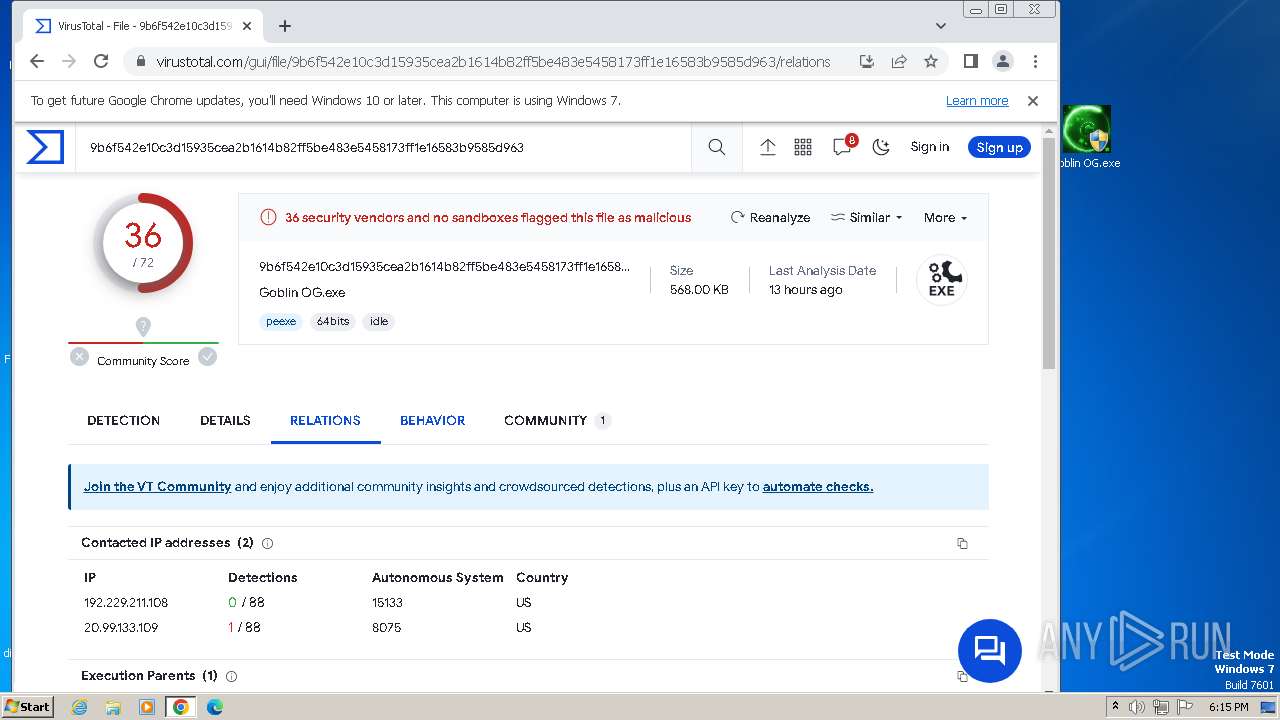Click community score upvote check icon
The width and height of the screenshot is (1280, 720).
[207, 356]
